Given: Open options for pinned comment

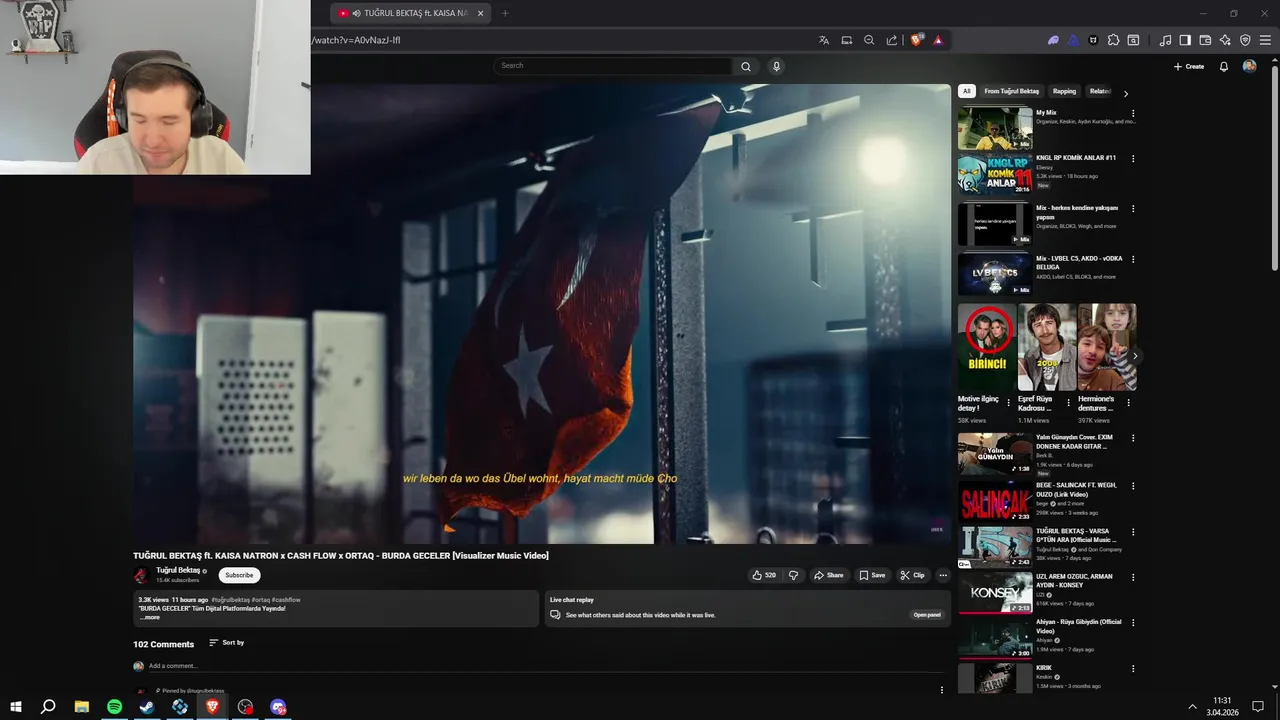Looking at the screenshot, I should [x=941, y=690].
